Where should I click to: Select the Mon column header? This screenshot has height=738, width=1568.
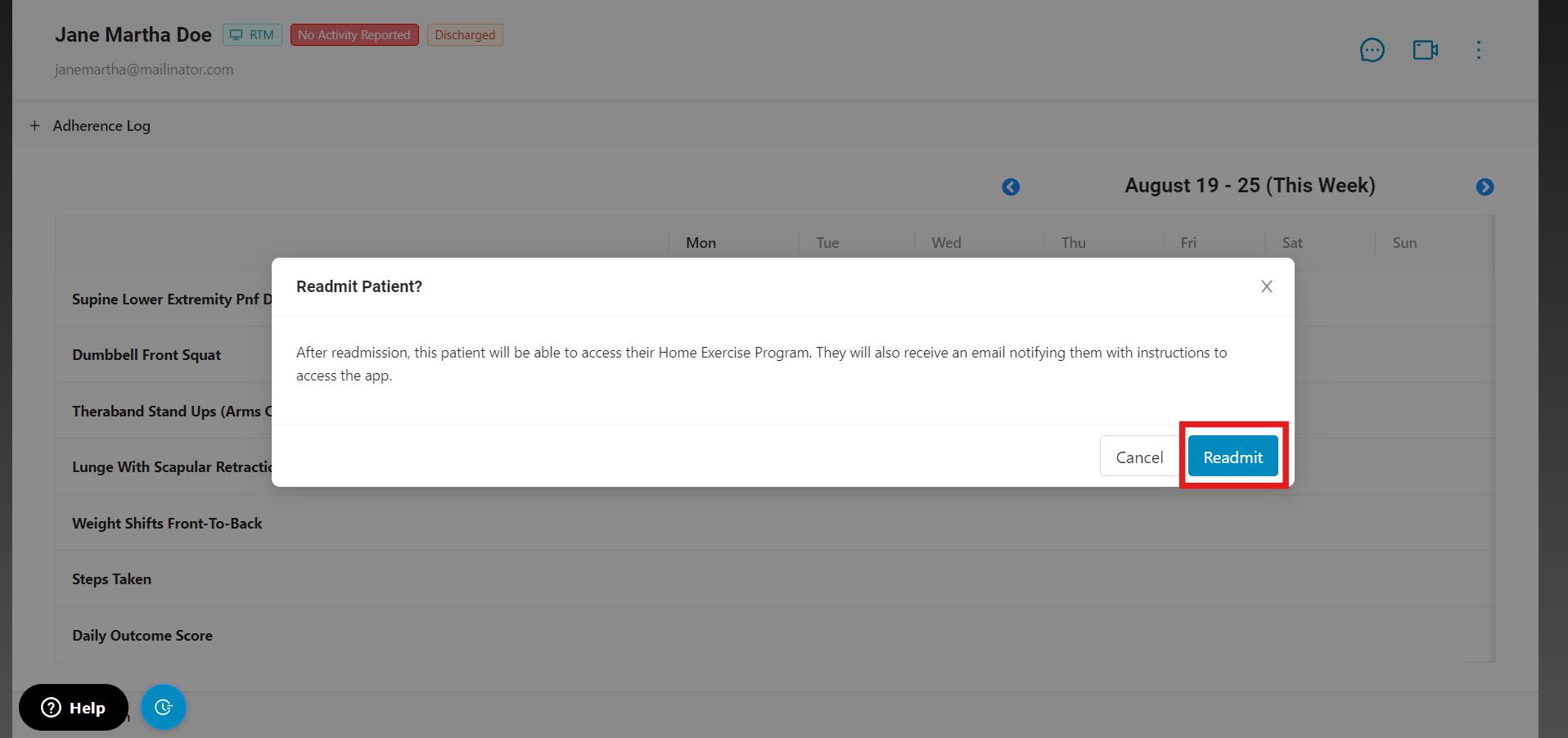tap(701, 243)
